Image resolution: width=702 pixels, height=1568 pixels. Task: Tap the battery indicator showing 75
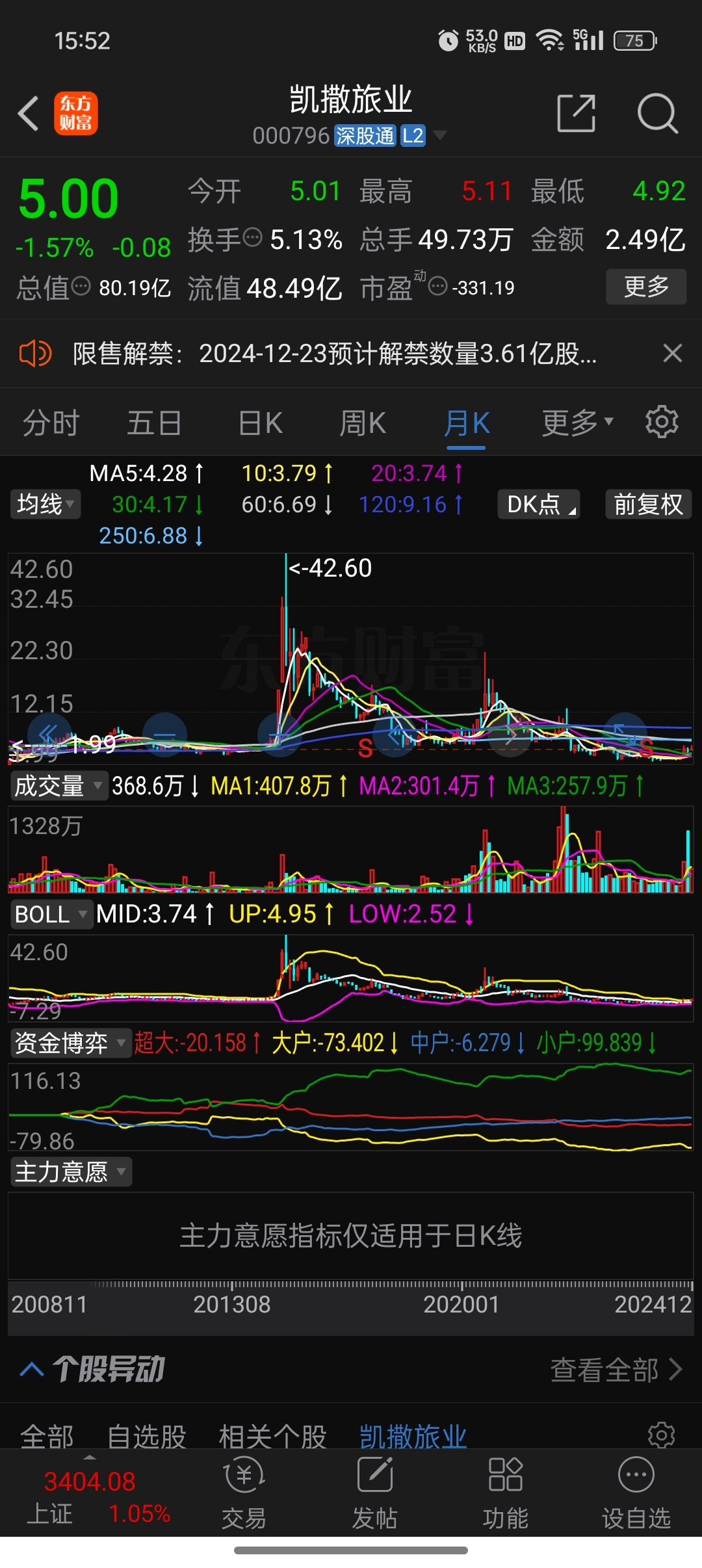pyautogui.click(x=635, y=41)
